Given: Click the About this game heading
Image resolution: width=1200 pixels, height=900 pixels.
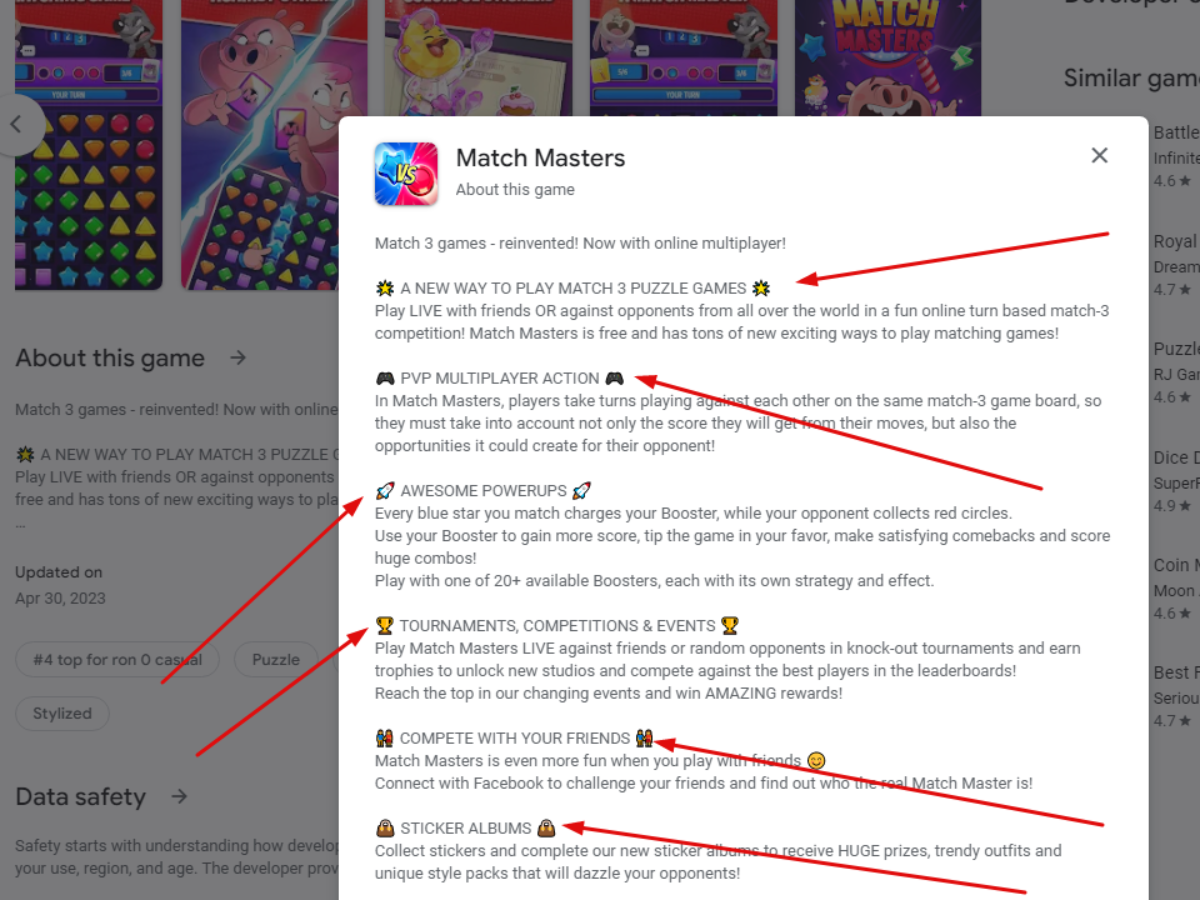Looking at the screenshot, I should (110, 358).
